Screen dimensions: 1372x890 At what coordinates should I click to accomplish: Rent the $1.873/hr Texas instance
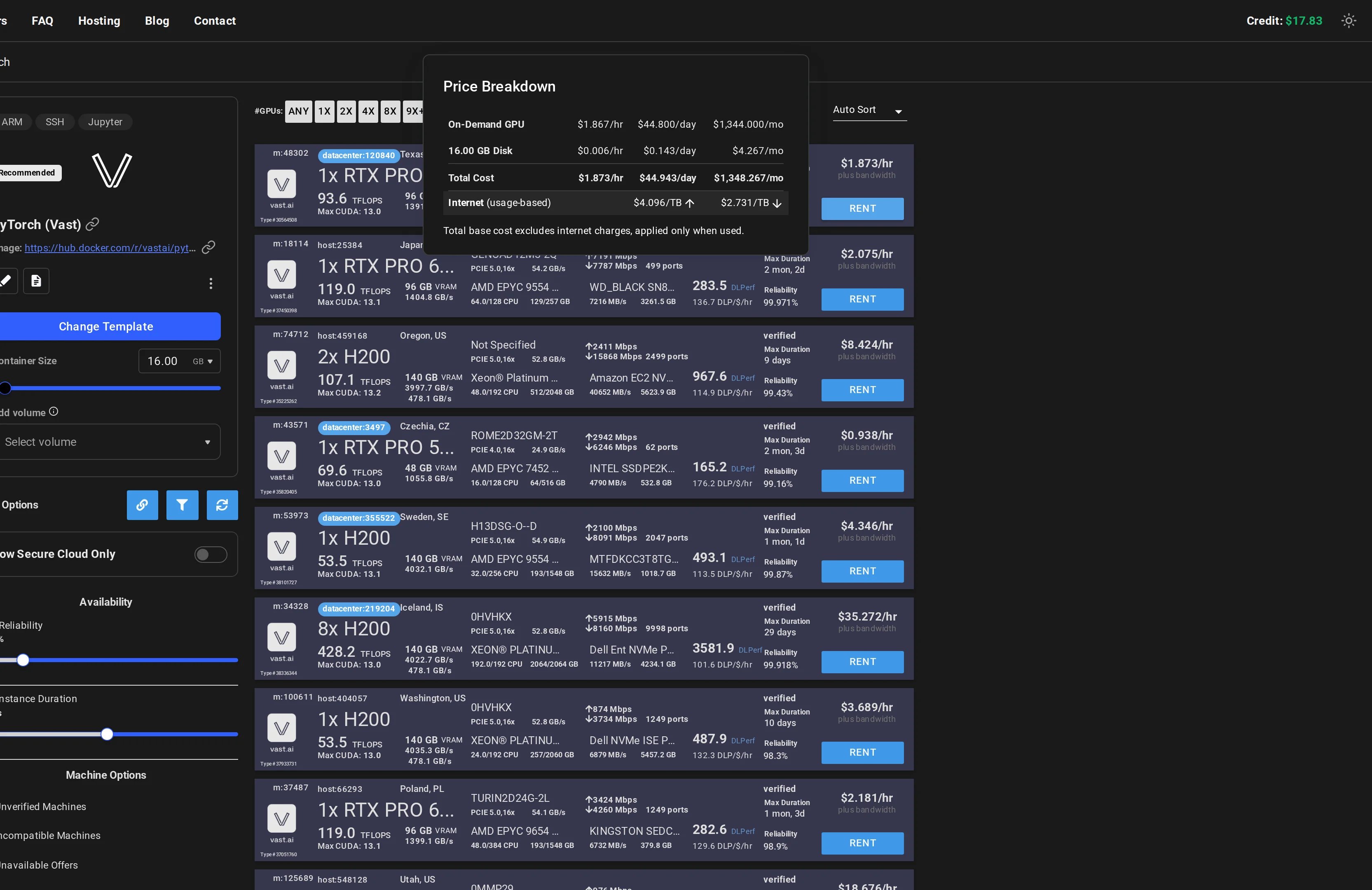862,208
